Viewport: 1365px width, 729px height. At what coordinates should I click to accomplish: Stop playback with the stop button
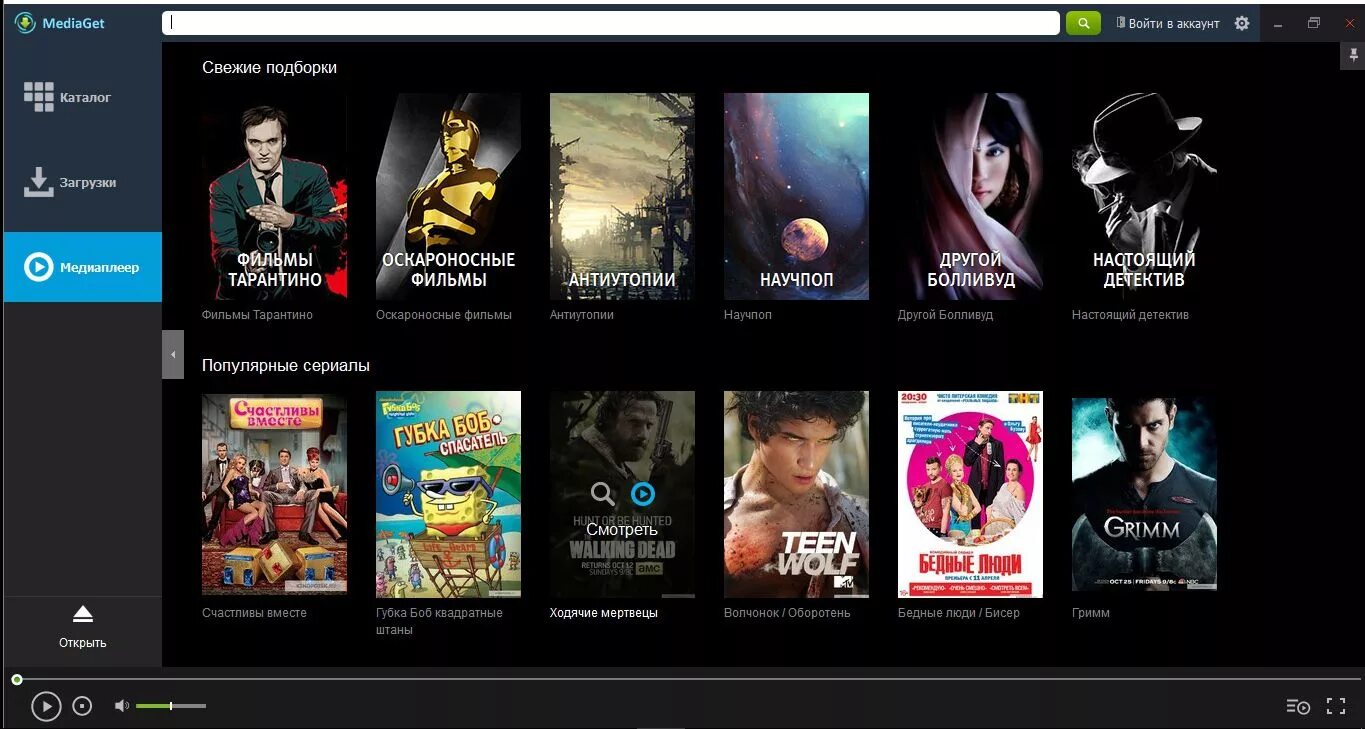[83, 706]
